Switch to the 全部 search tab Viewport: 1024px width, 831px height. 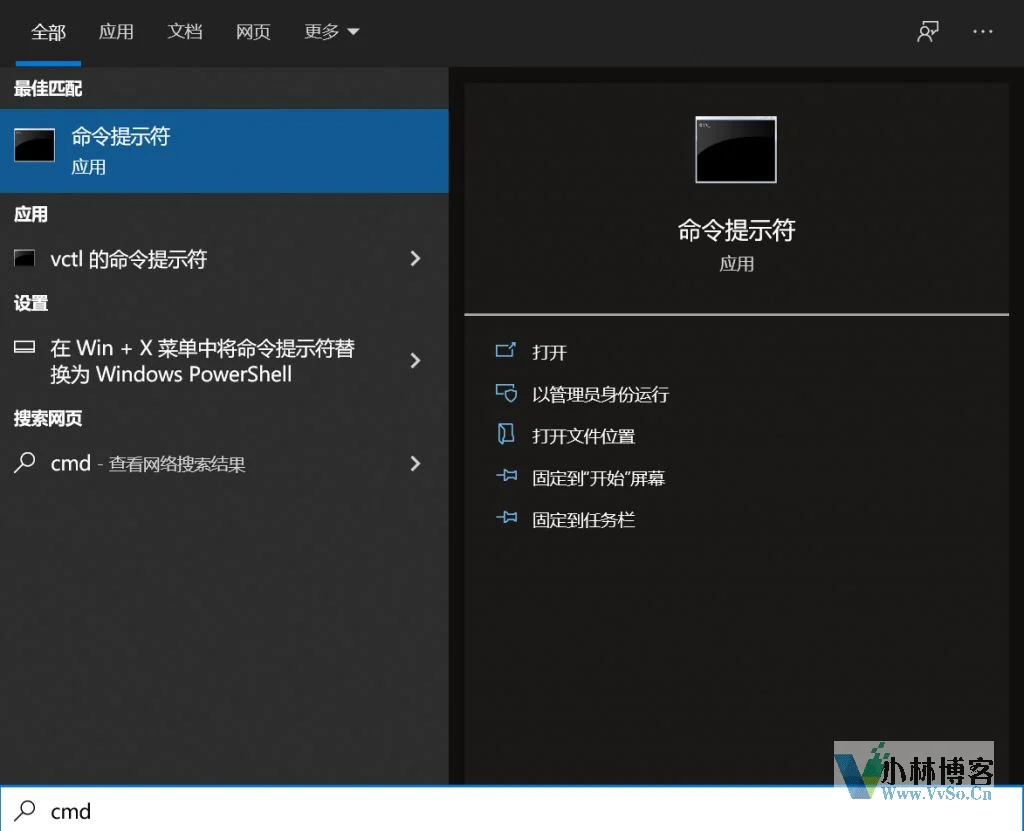[x=48, y=32]
